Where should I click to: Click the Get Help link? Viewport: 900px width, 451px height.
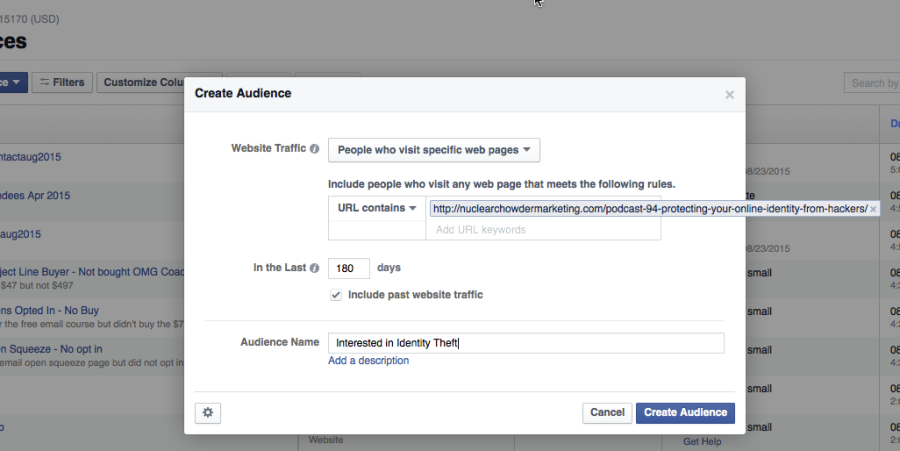(702, 441)
